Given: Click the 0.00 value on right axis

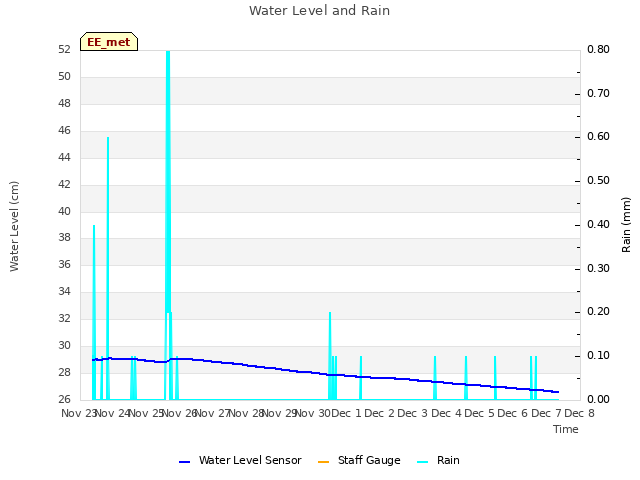Looking at the screenshot, I should [598, 399].
